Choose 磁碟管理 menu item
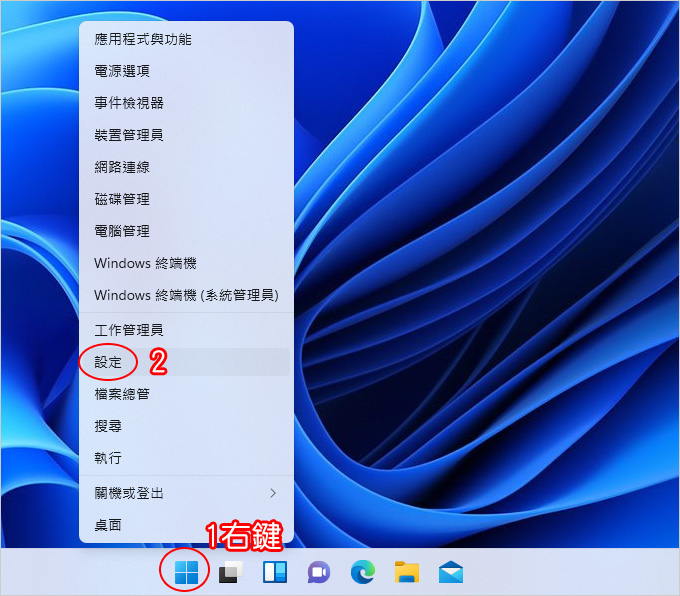Image resolution: width=680 pixels, height=596 pixels. click(x=186, y=200)
